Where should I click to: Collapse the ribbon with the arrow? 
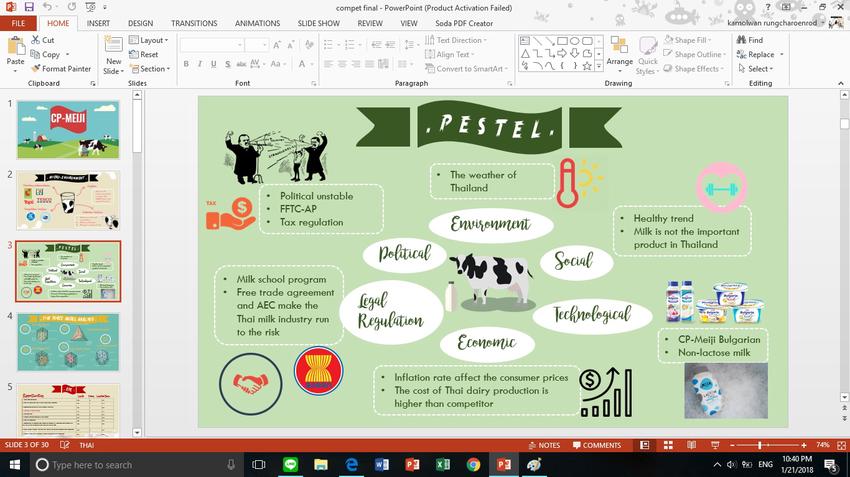click(841, 83)
